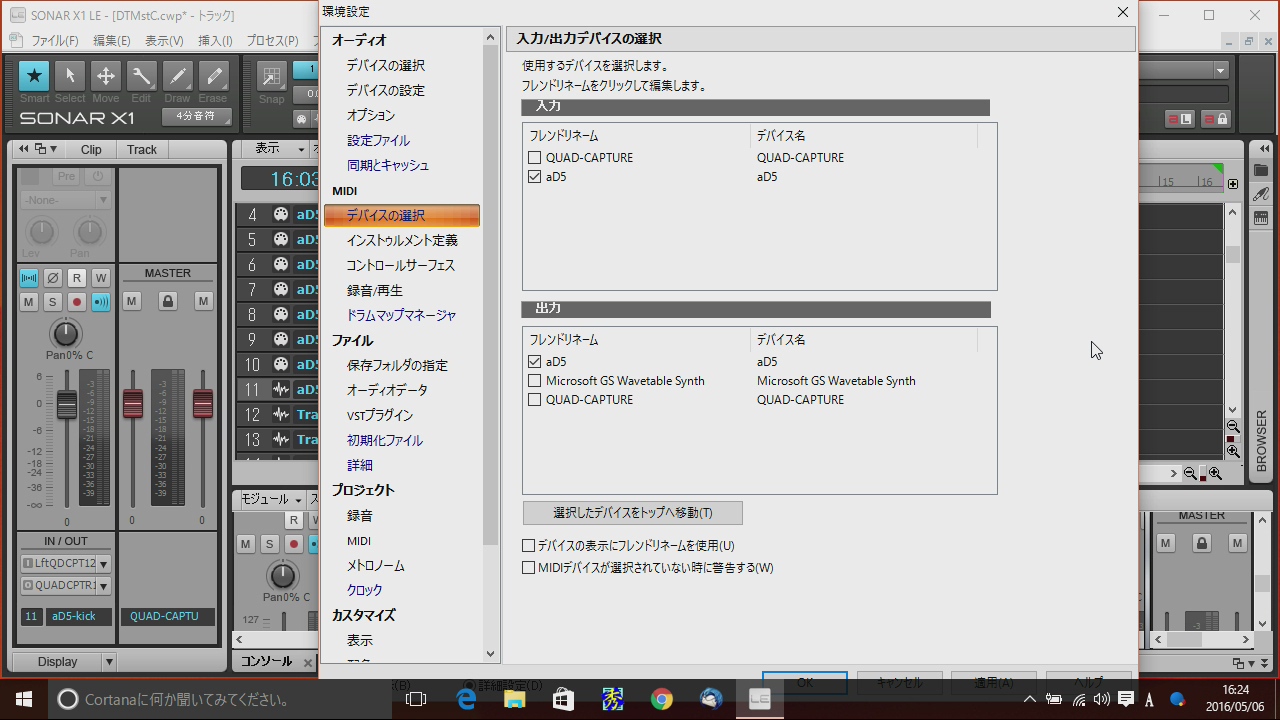Viewport: 1280px width, 720px height.
Task: Solo the channel strip with S button
Action: click(53, 301)
